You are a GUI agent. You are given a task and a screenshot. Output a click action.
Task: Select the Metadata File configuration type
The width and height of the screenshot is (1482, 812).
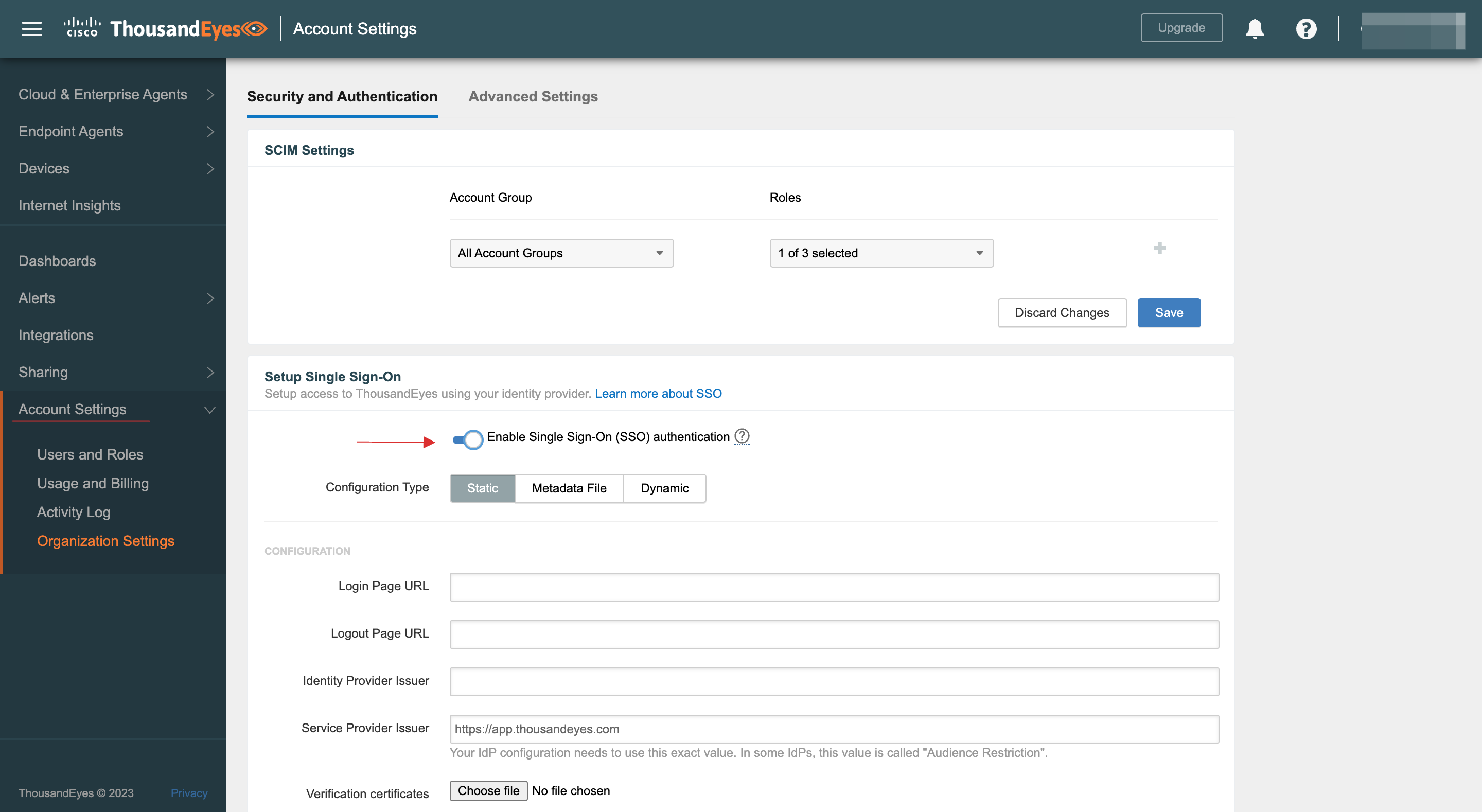click(x=568, y=488)
